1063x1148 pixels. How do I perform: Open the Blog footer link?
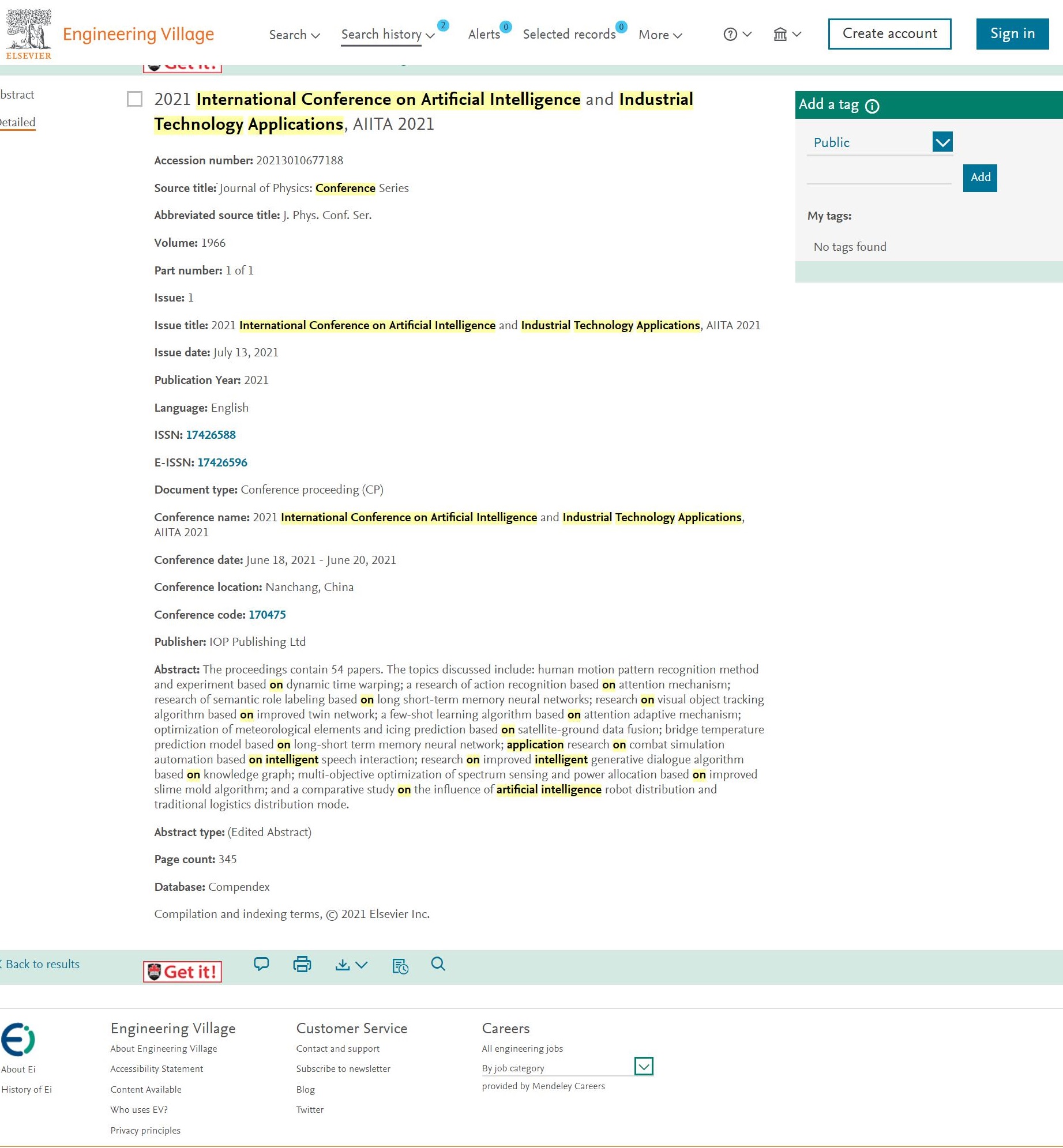point(306,1089)
